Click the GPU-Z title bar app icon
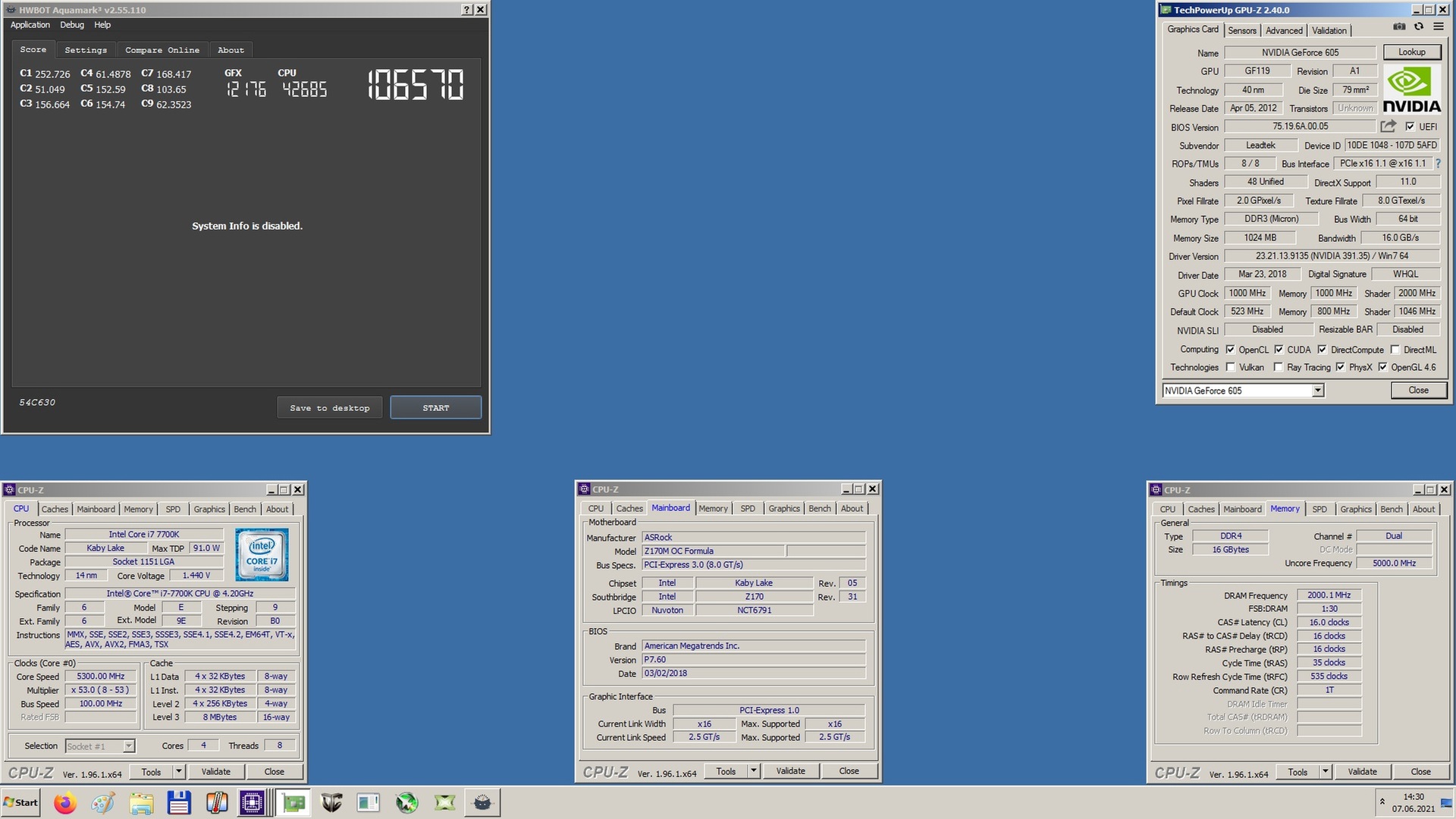This screenshot has width=1456, height=819. click(x=1166, y=10)
